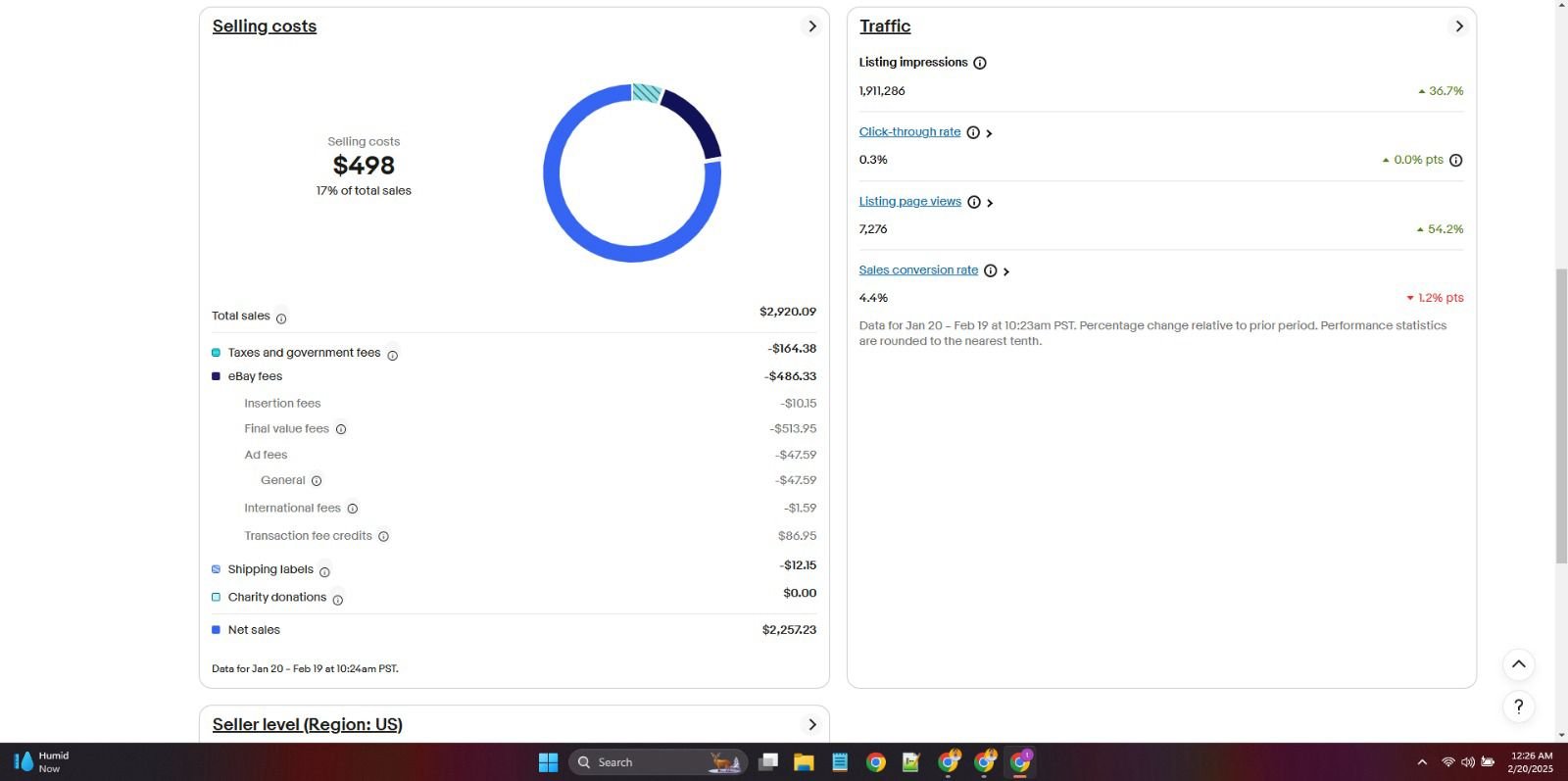This screenshot has width=1568, height=781.
Task: Open info icon beside Shipping labels
Action: pyautogui.click(x=324, y=572)
